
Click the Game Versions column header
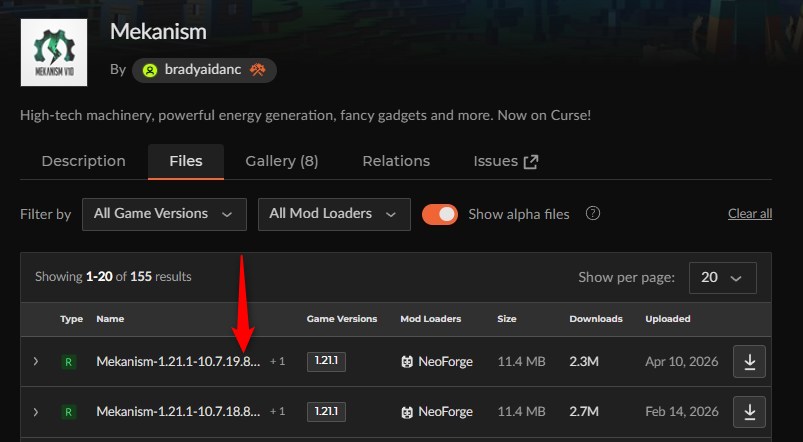point(342,319)
